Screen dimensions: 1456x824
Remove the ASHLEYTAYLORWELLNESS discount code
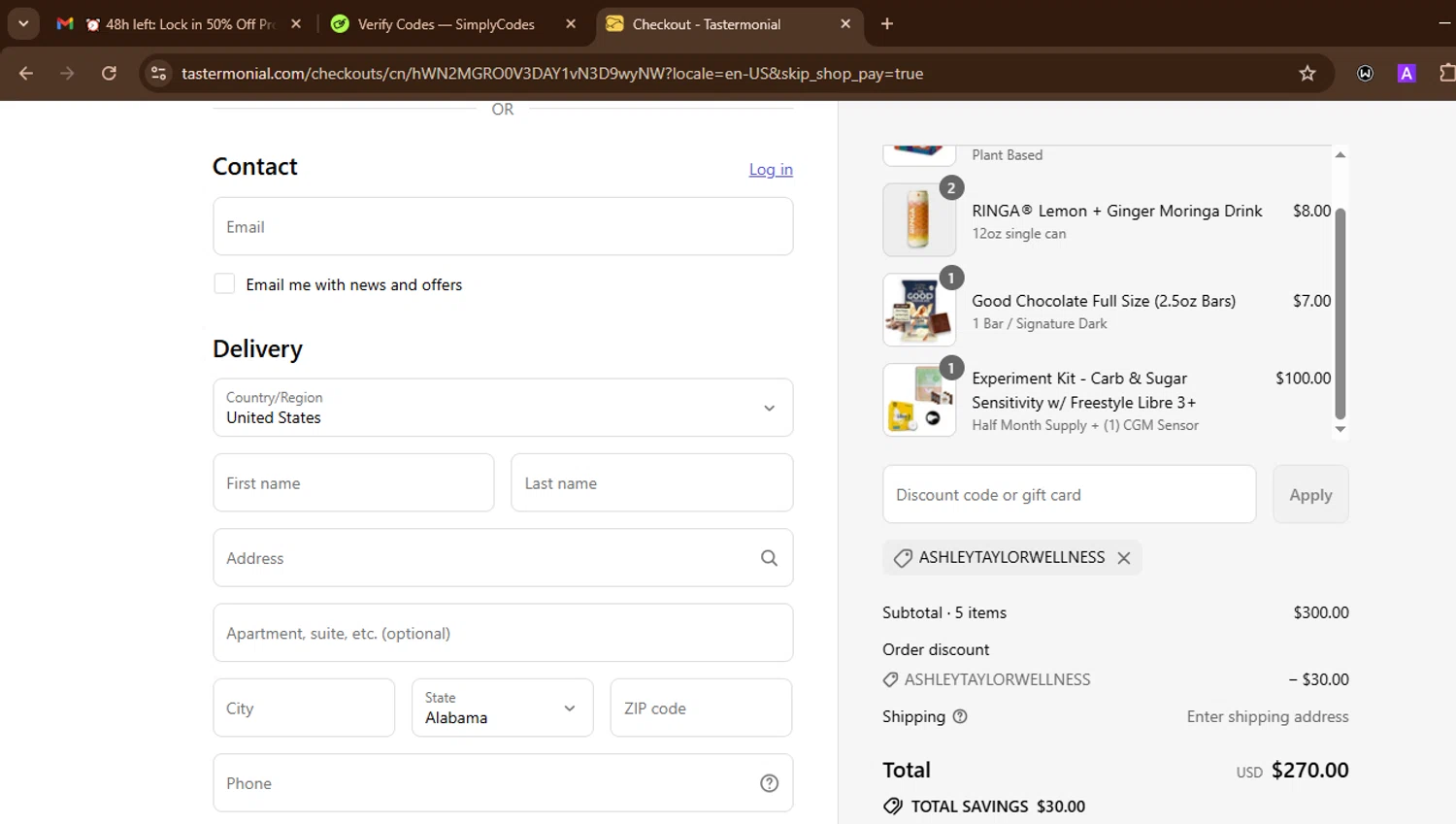pos(1124,558)
